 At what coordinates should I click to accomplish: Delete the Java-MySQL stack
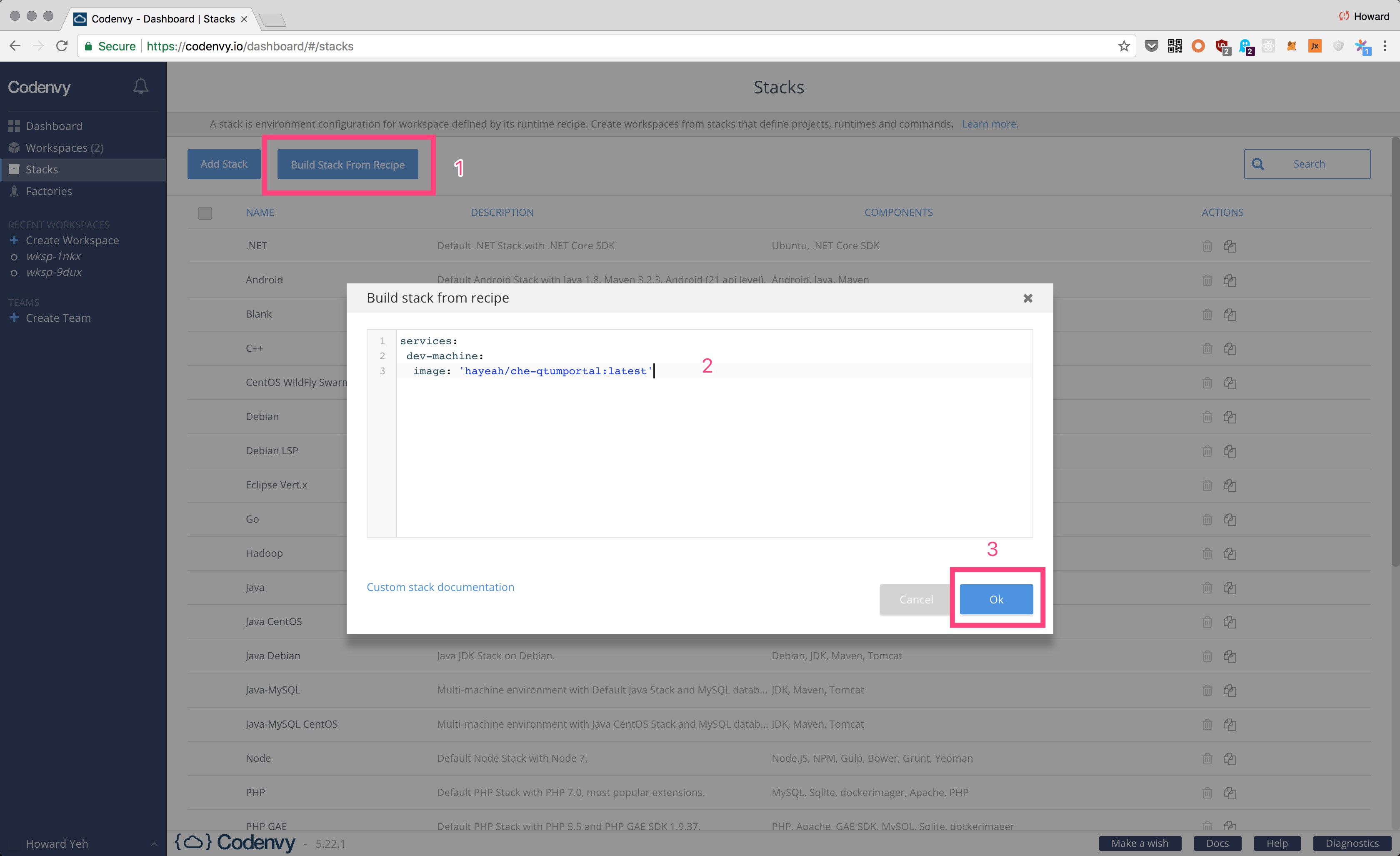pos(1207,690)
